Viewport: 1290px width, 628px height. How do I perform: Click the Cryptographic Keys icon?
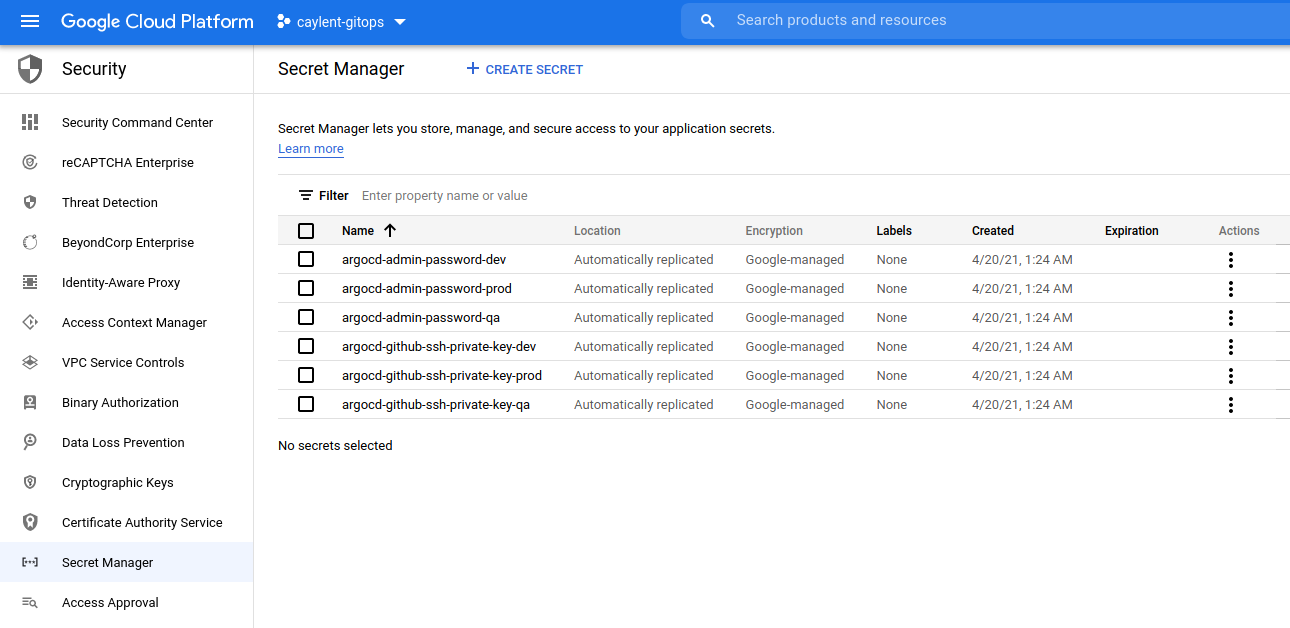click(x=30, y=482)
